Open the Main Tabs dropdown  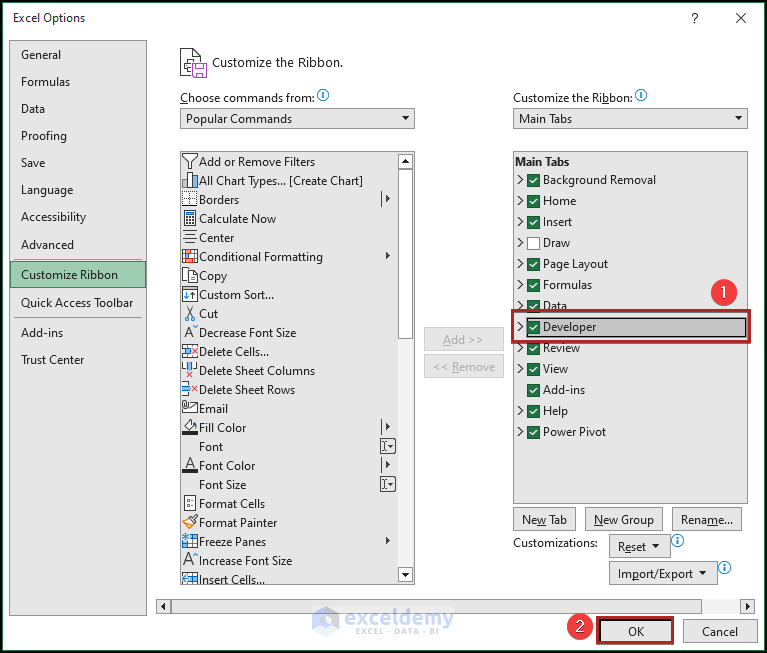click(x=630, y=119)
